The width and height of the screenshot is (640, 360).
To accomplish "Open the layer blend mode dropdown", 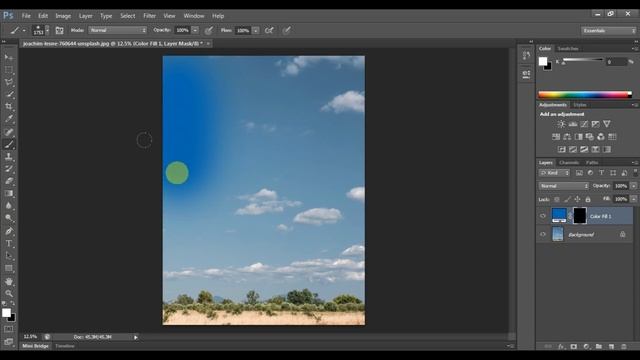I will [x=564, y=186].
